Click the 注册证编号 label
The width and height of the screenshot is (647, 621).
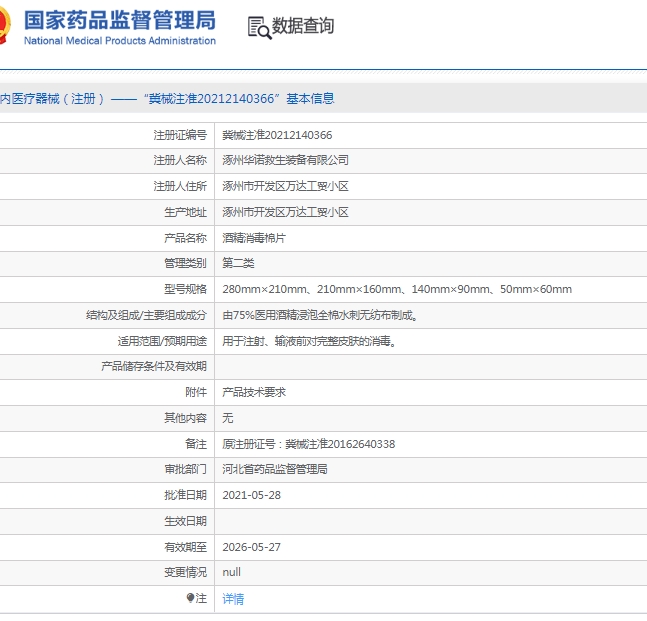coord(180,135)
